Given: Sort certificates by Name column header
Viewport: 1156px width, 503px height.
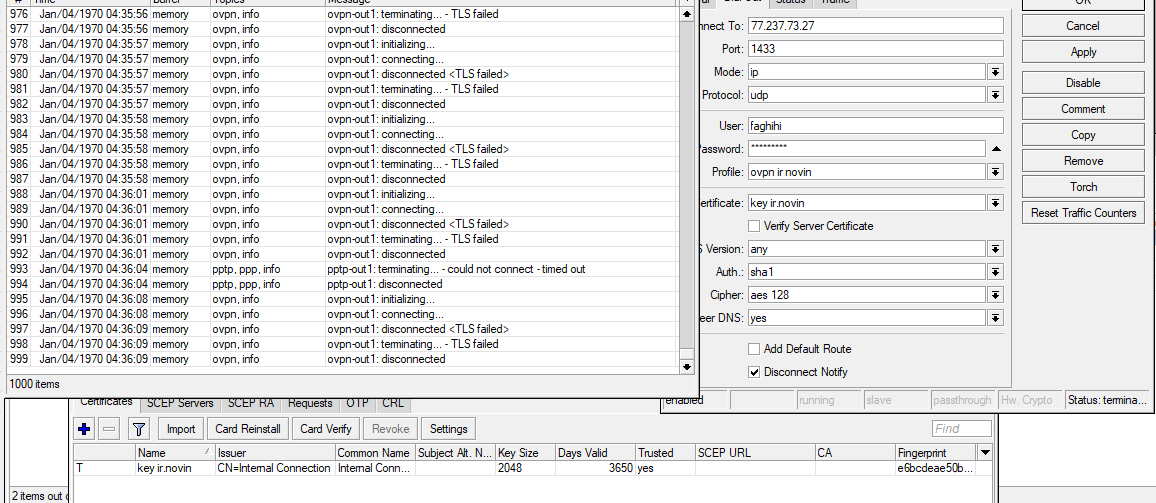Looking at the screenshot, I should coord(175,453).
